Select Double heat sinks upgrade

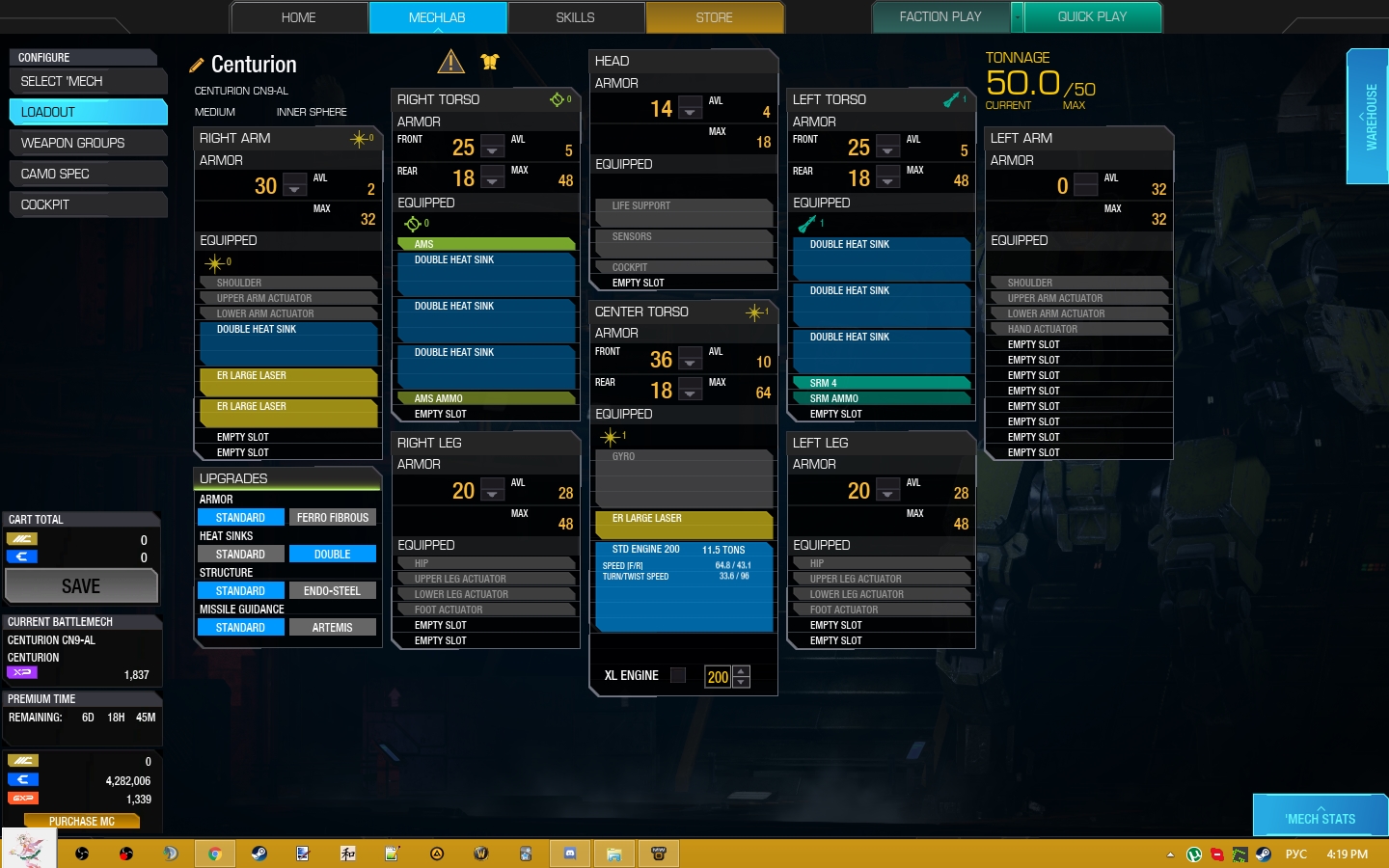coord(333,555)
